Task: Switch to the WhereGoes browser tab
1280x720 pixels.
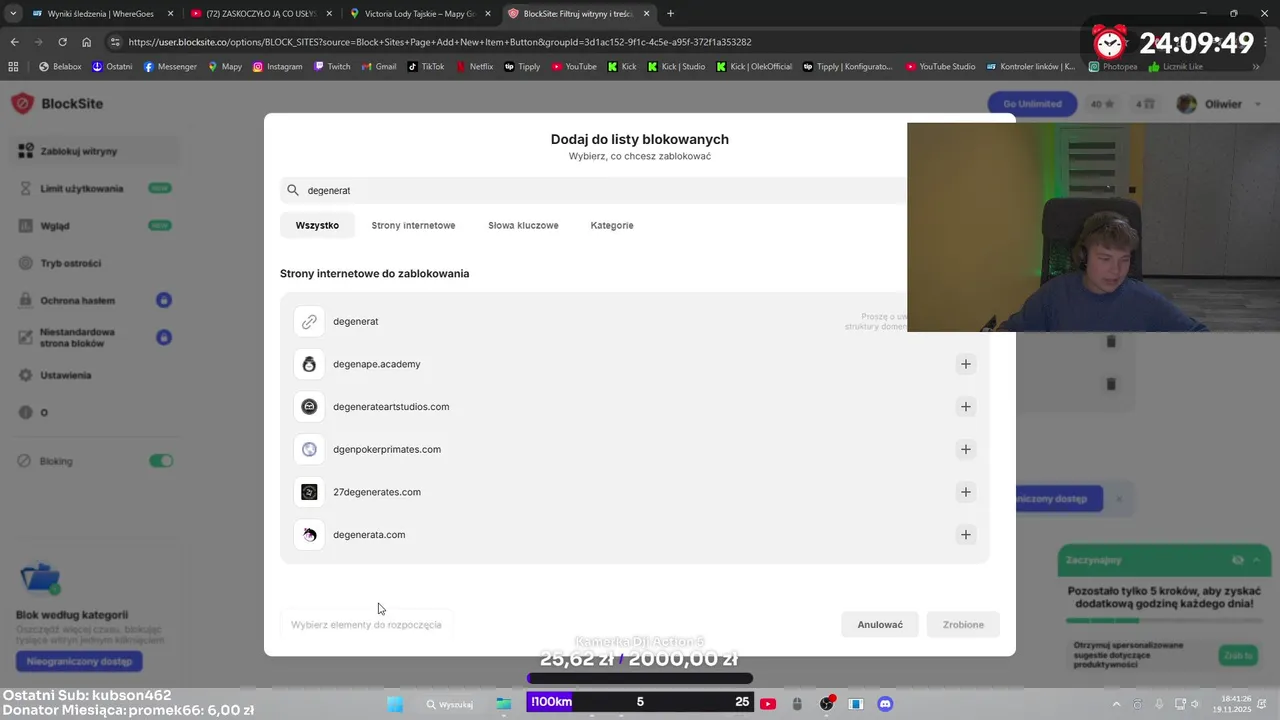Action: click(x=102, y=14)
